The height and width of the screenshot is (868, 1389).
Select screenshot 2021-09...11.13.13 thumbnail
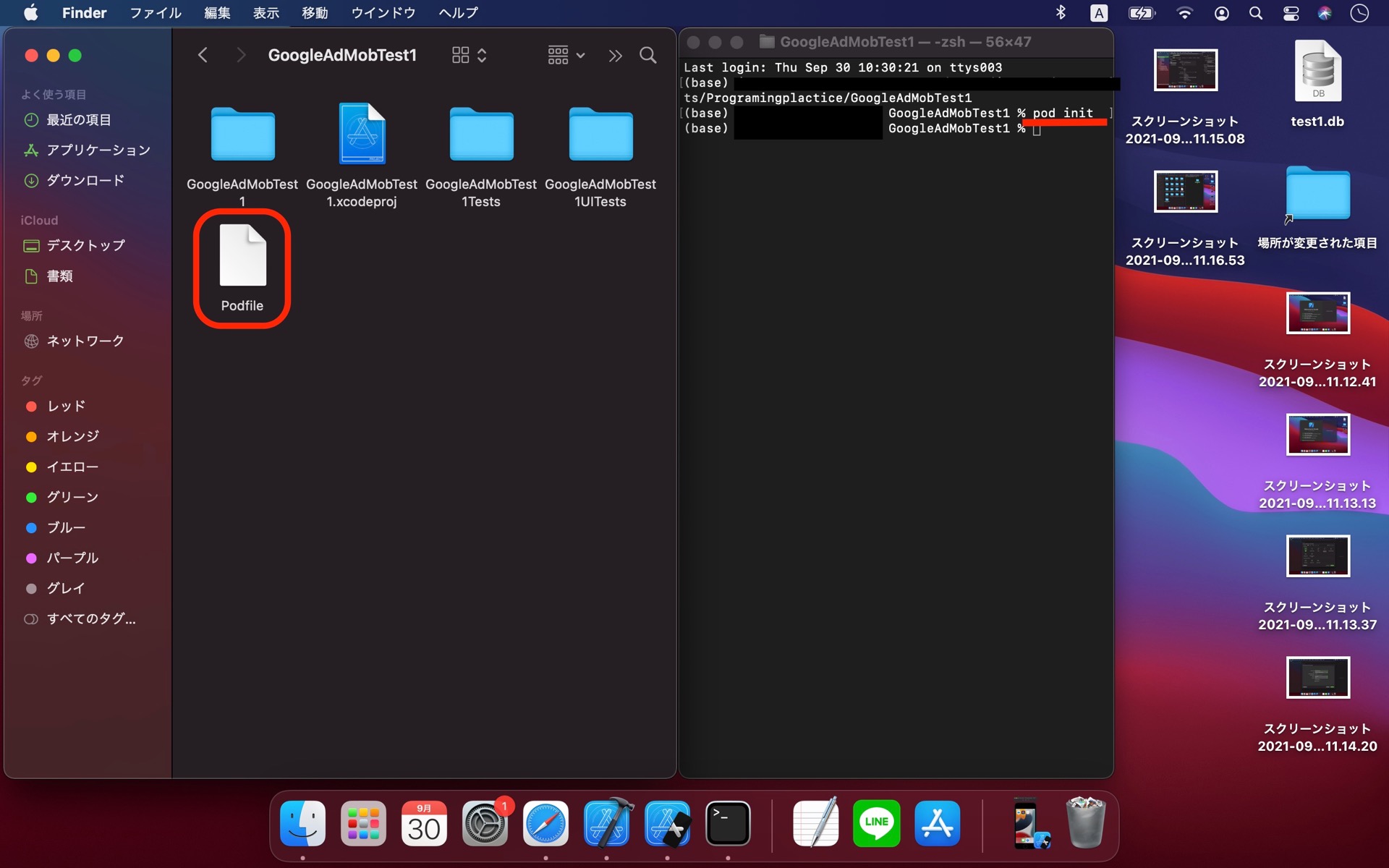(1317, 435)
